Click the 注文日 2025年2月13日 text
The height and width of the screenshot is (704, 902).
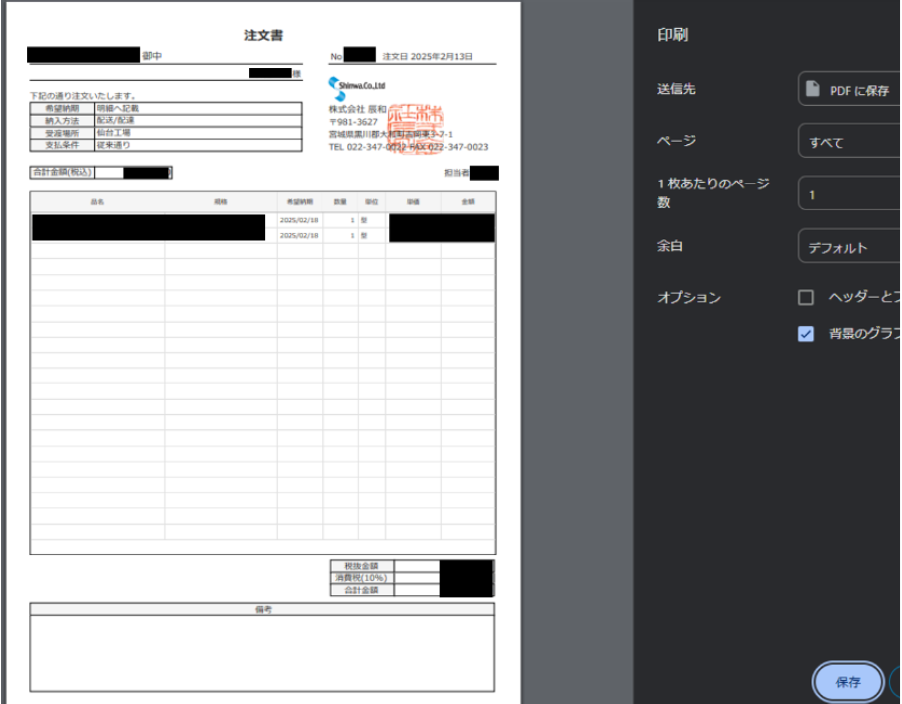427,57
